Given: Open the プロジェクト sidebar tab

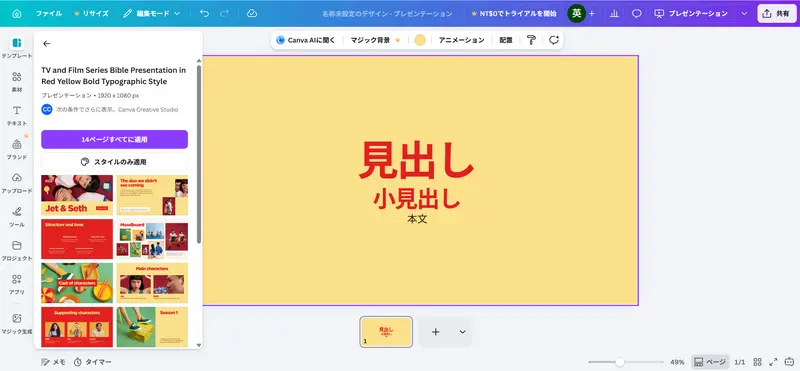Looking at the screenshot, I should point(17,251).
